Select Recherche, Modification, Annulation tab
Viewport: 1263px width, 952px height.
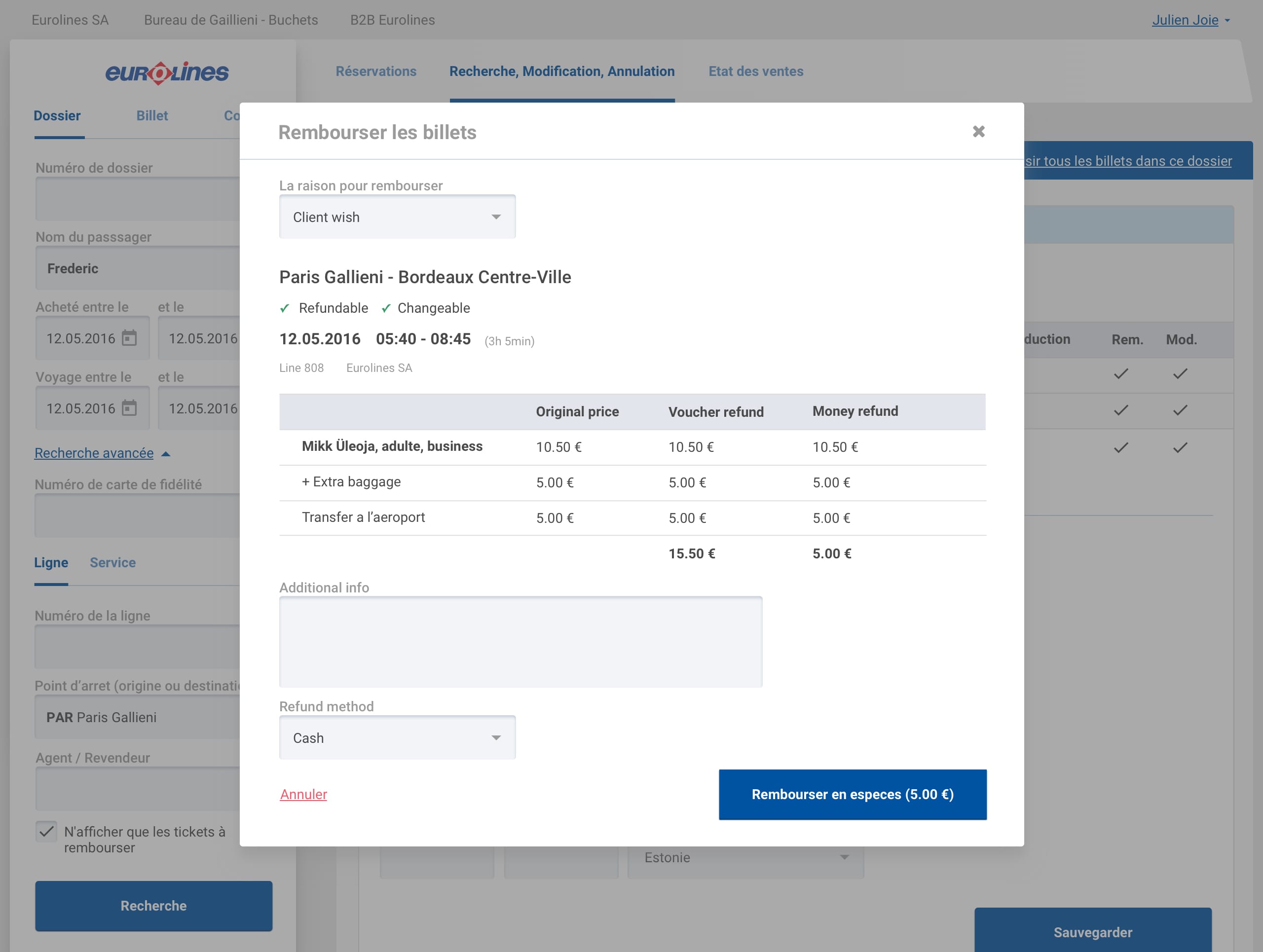562,72
